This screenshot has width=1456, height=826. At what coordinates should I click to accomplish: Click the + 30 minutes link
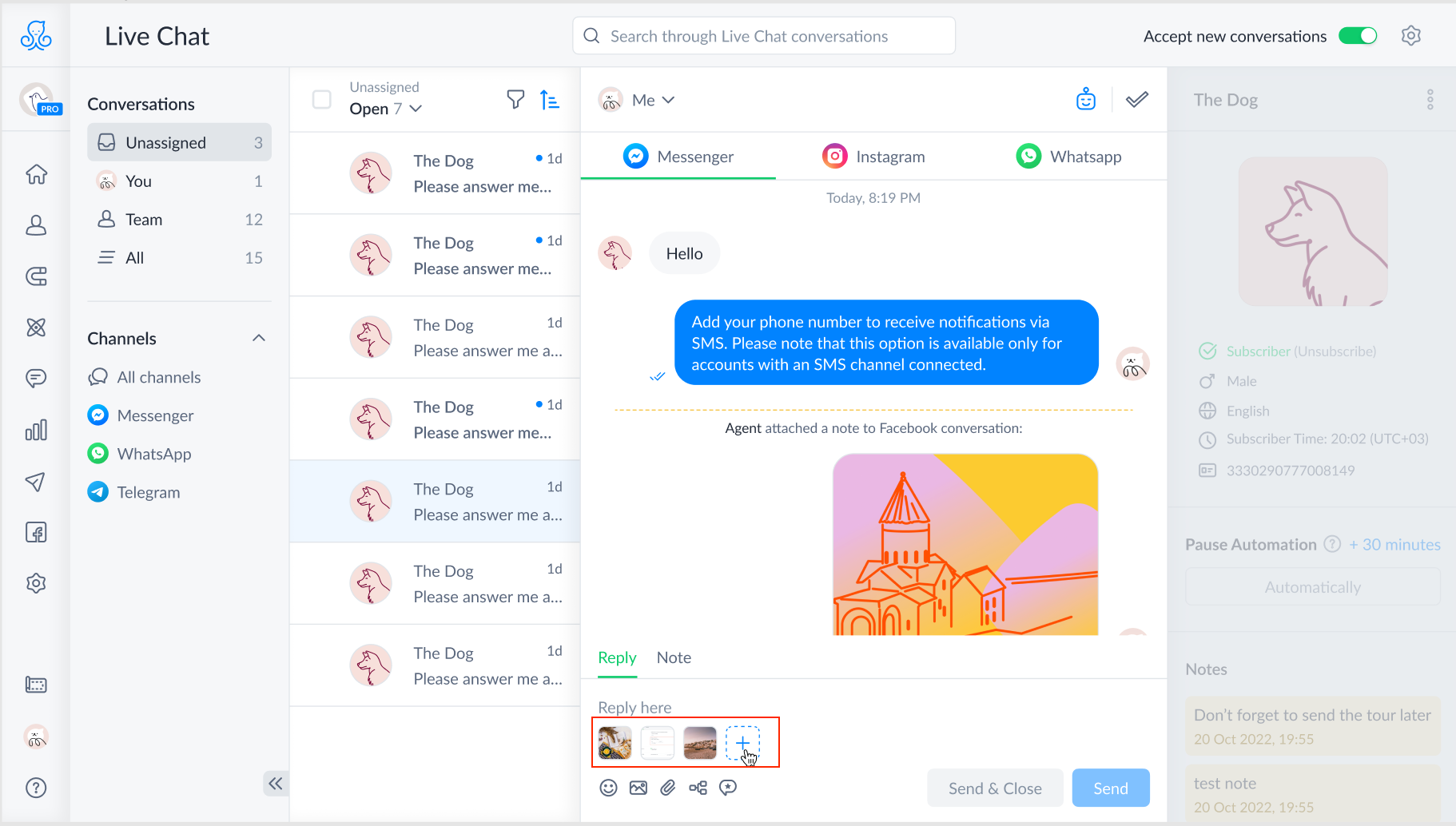coord(1394,544)
